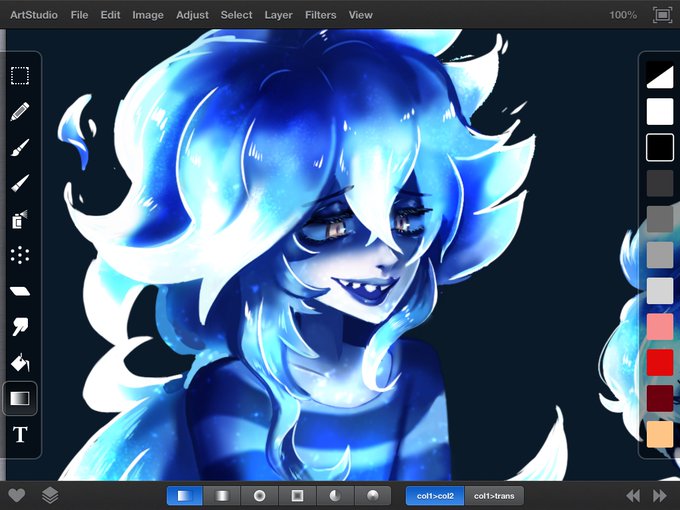Open the File menu
The height and width of the screenshot is (510, 680).
point(79,15)
